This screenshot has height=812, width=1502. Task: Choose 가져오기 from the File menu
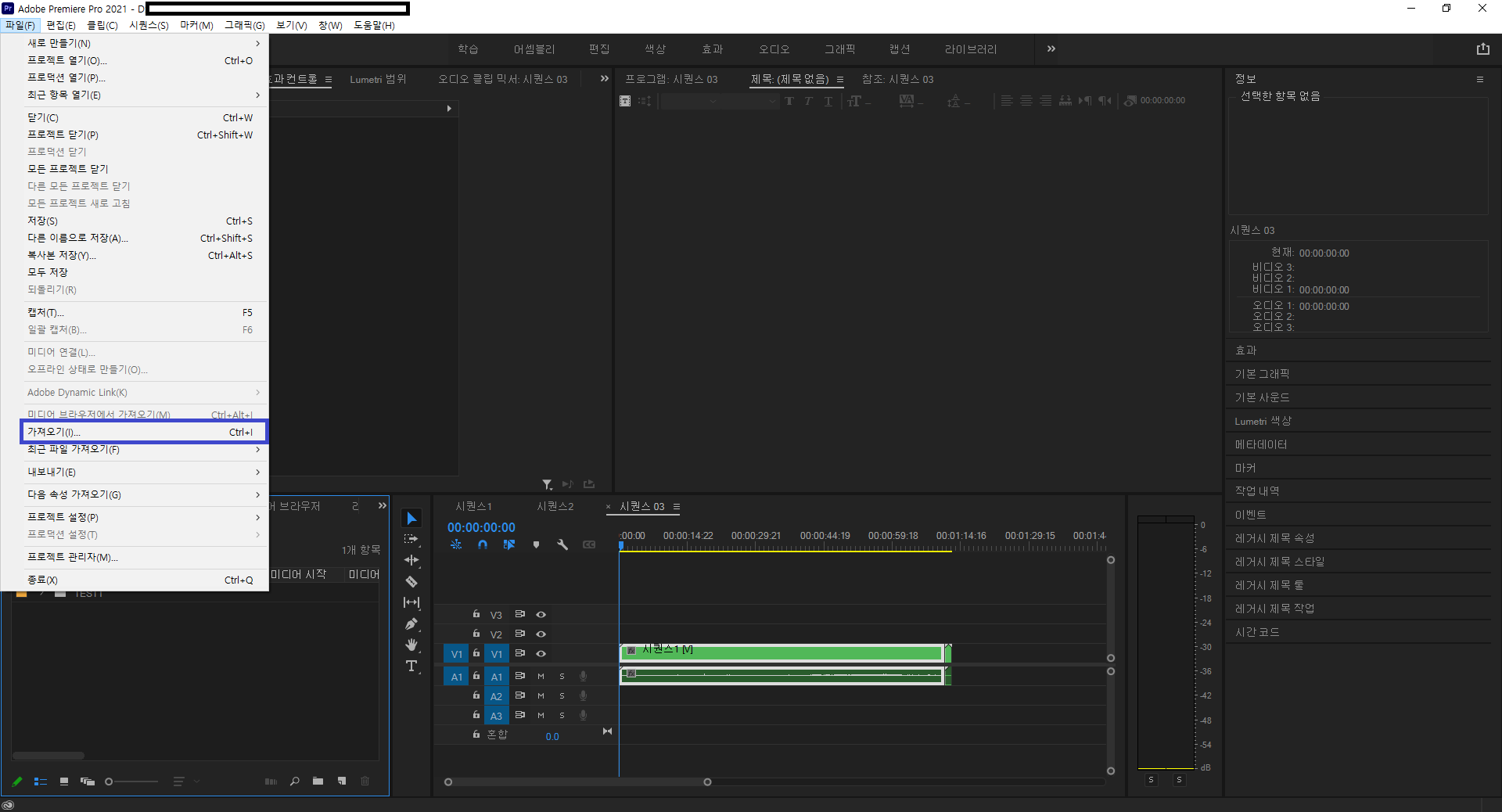(144, 432)
